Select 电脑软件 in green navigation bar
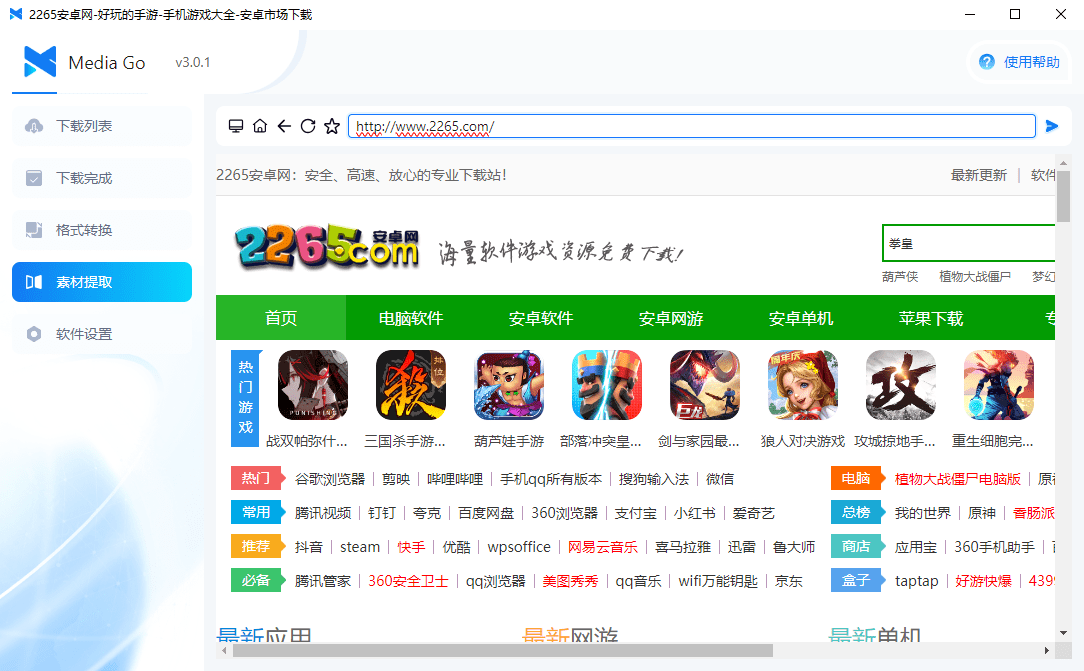 point(411,318)
